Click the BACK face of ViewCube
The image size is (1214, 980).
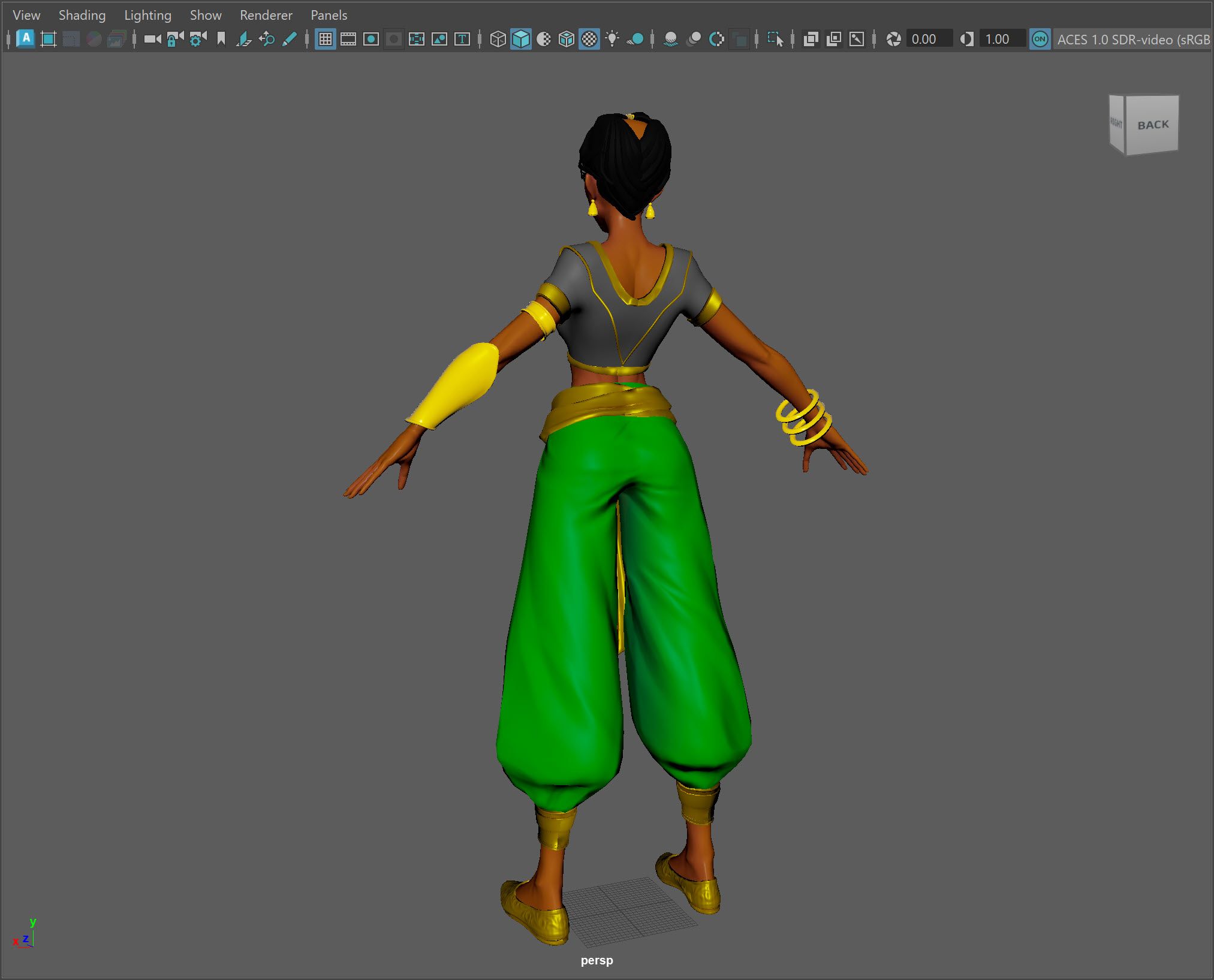pyautogui.click(x=1152, y=125)
